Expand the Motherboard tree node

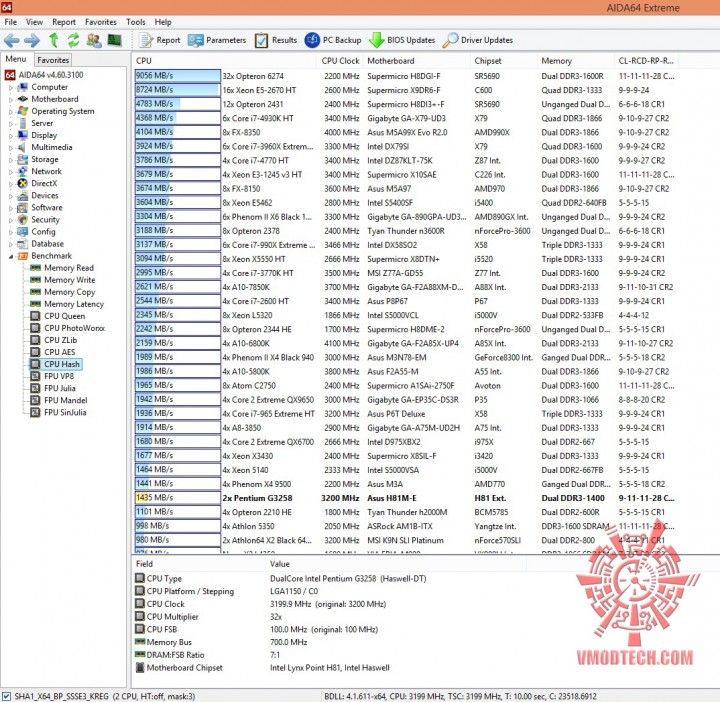11,100
